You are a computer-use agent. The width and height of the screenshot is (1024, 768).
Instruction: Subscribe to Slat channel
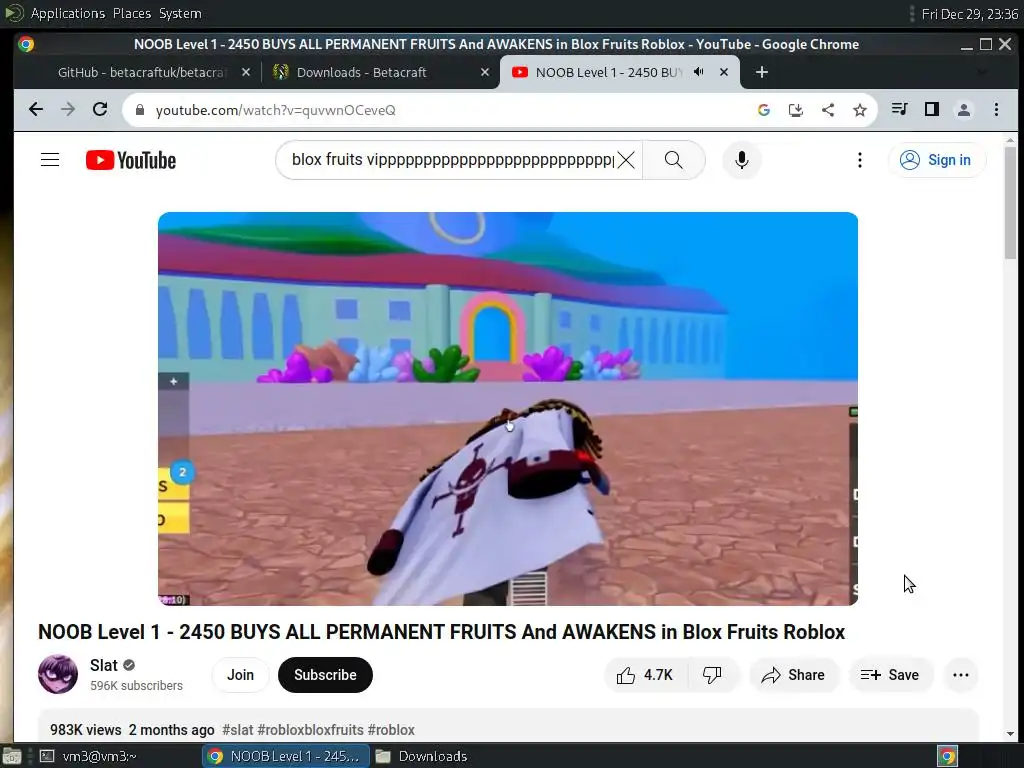(x=325, y=675)
